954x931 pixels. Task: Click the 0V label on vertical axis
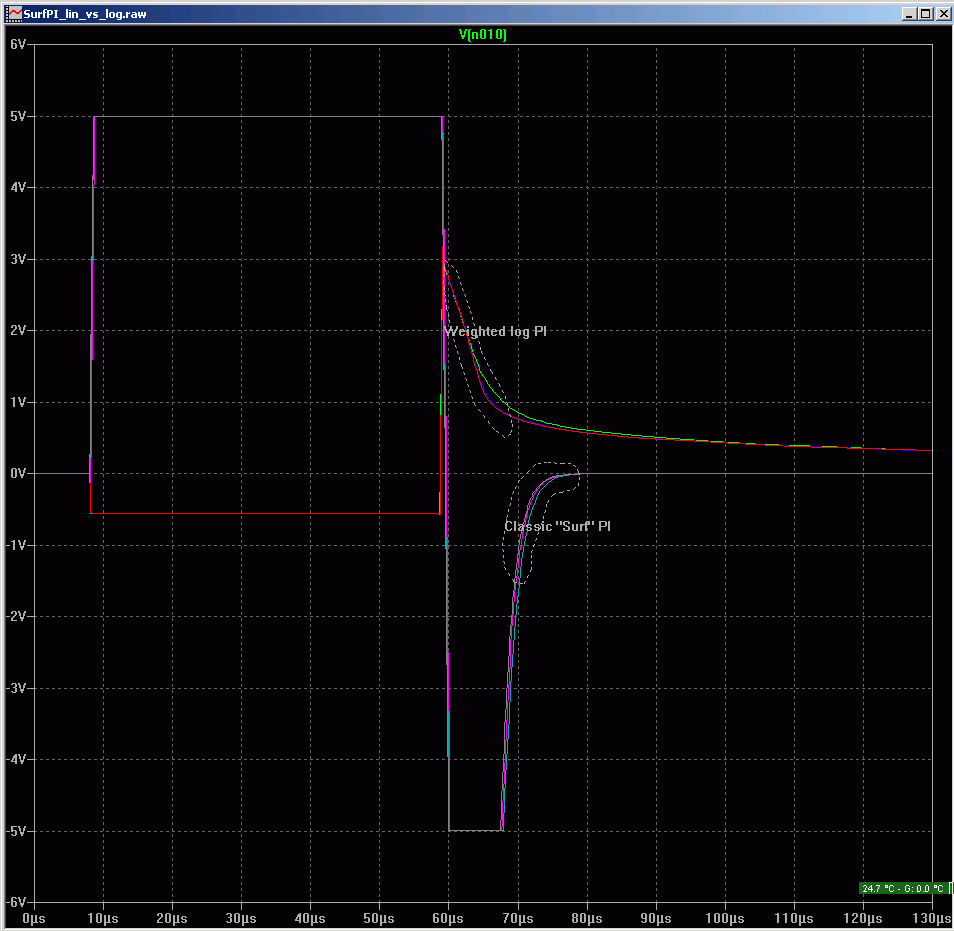click(17, 474)
